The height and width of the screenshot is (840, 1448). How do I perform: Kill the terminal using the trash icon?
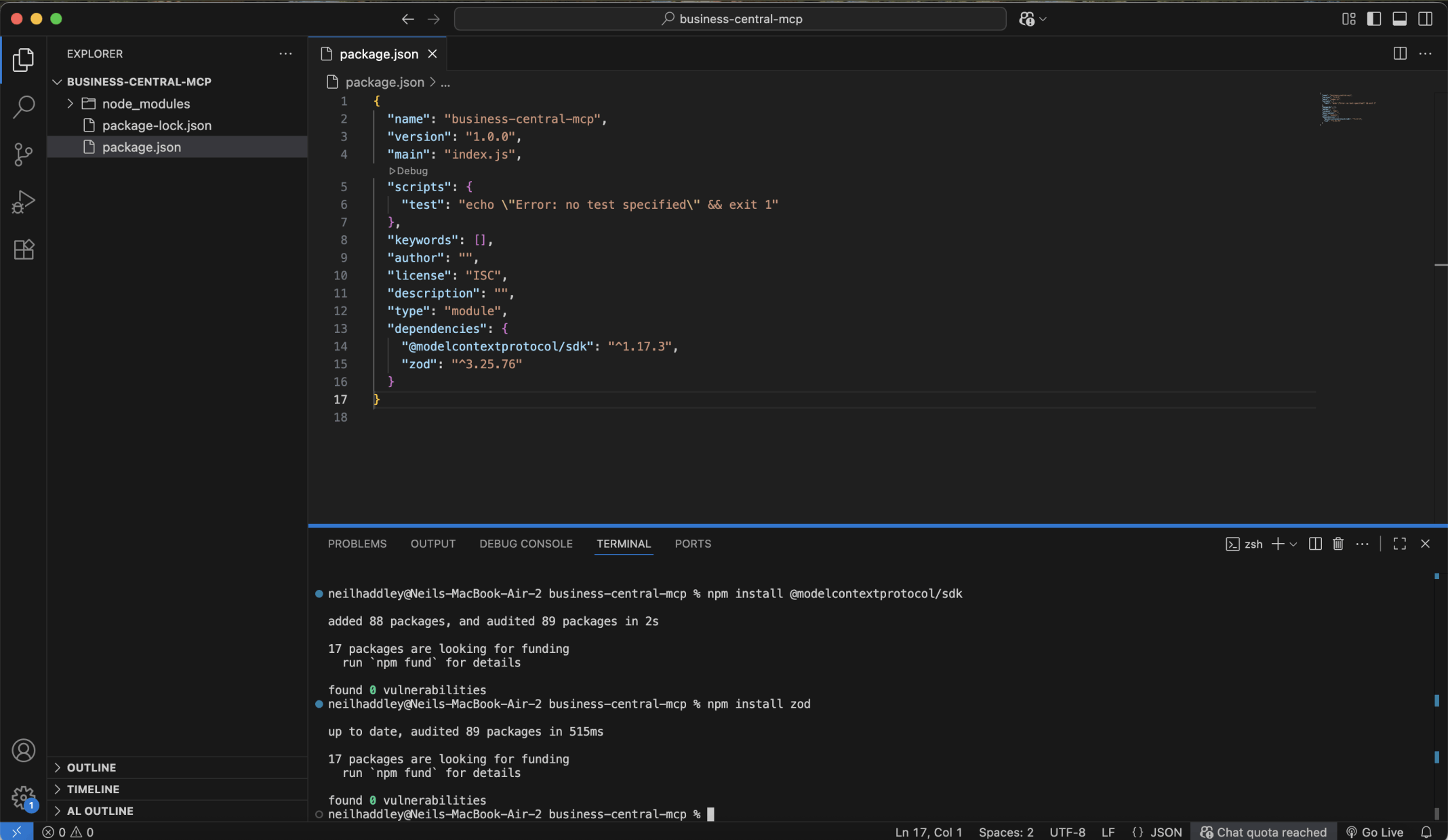click(x=1338, y=544)
